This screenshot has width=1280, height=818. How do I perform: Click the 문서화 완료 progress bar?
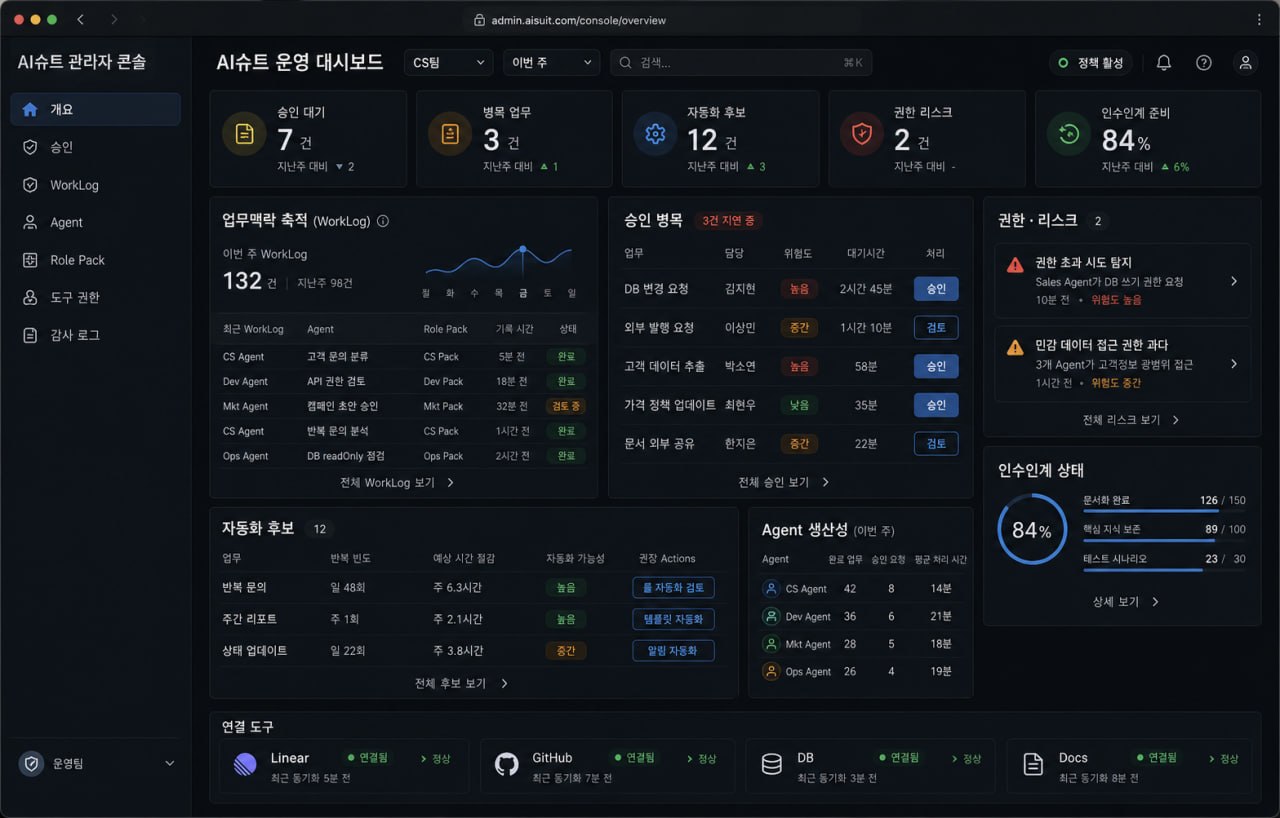[x=1164, y=511]
